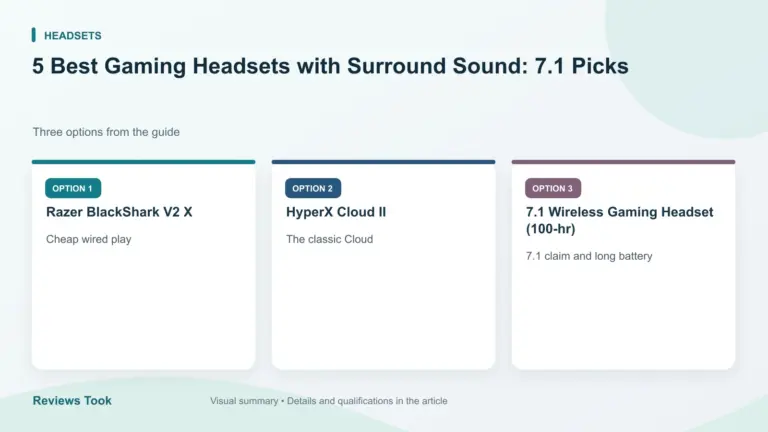Click the 'Cheap wired play' description
This screenshot has width=768, height=432.
coord(89,240)
